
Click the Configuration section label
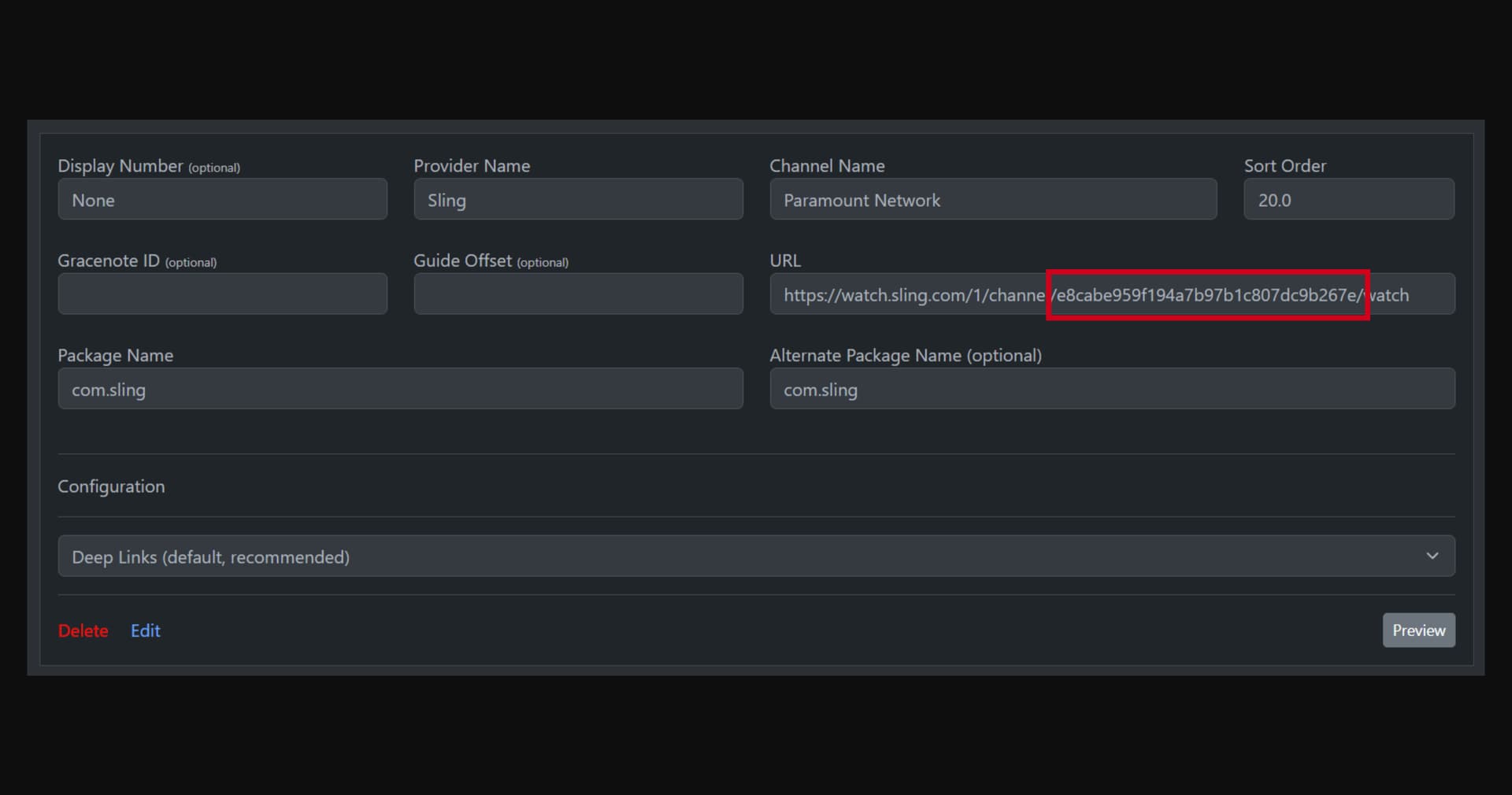(x=110, y=486)
